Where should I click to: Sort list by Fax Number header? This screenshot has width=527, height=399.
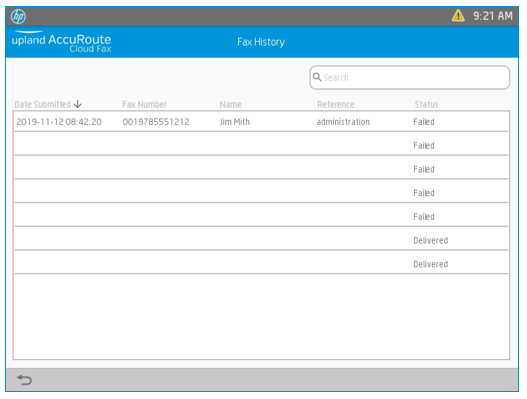[x=144, y=104]
